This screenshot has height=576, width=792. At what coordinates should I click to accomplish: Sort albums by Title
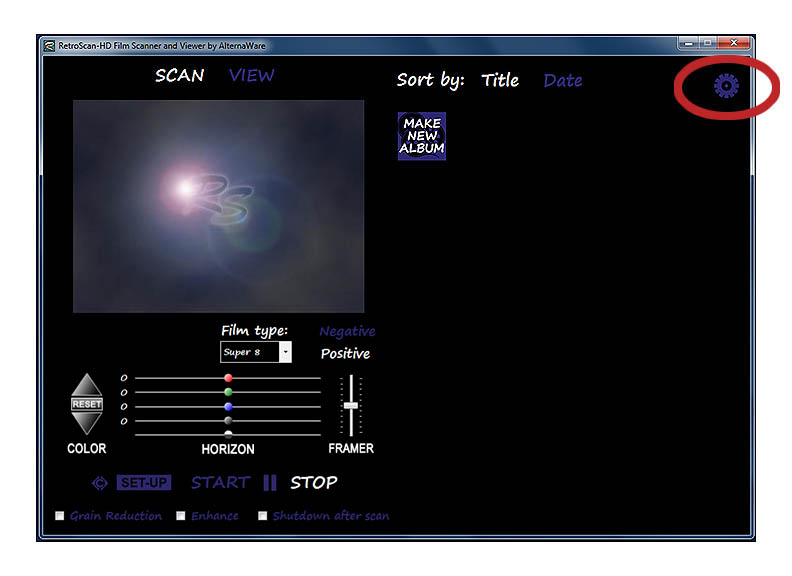500,81
